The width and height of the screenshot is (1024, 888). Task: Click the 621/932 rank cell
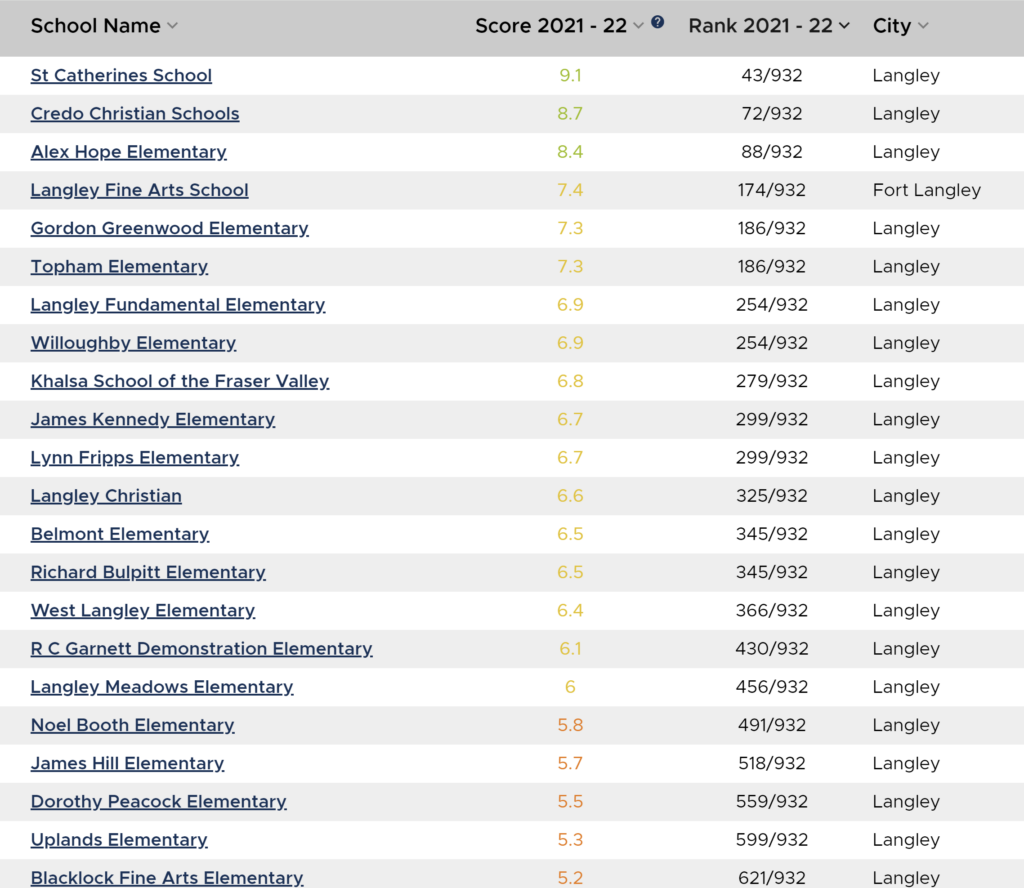772,878
